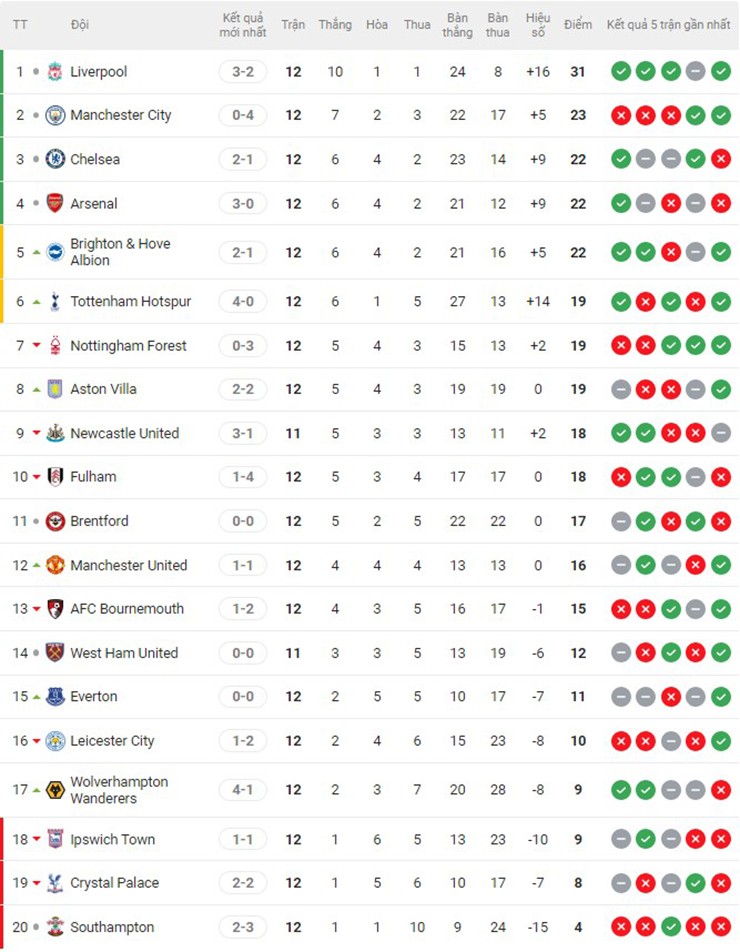Open the Newcastle United team page
Viewport: 740px width, 952px height.
click(x=124, y=433)
